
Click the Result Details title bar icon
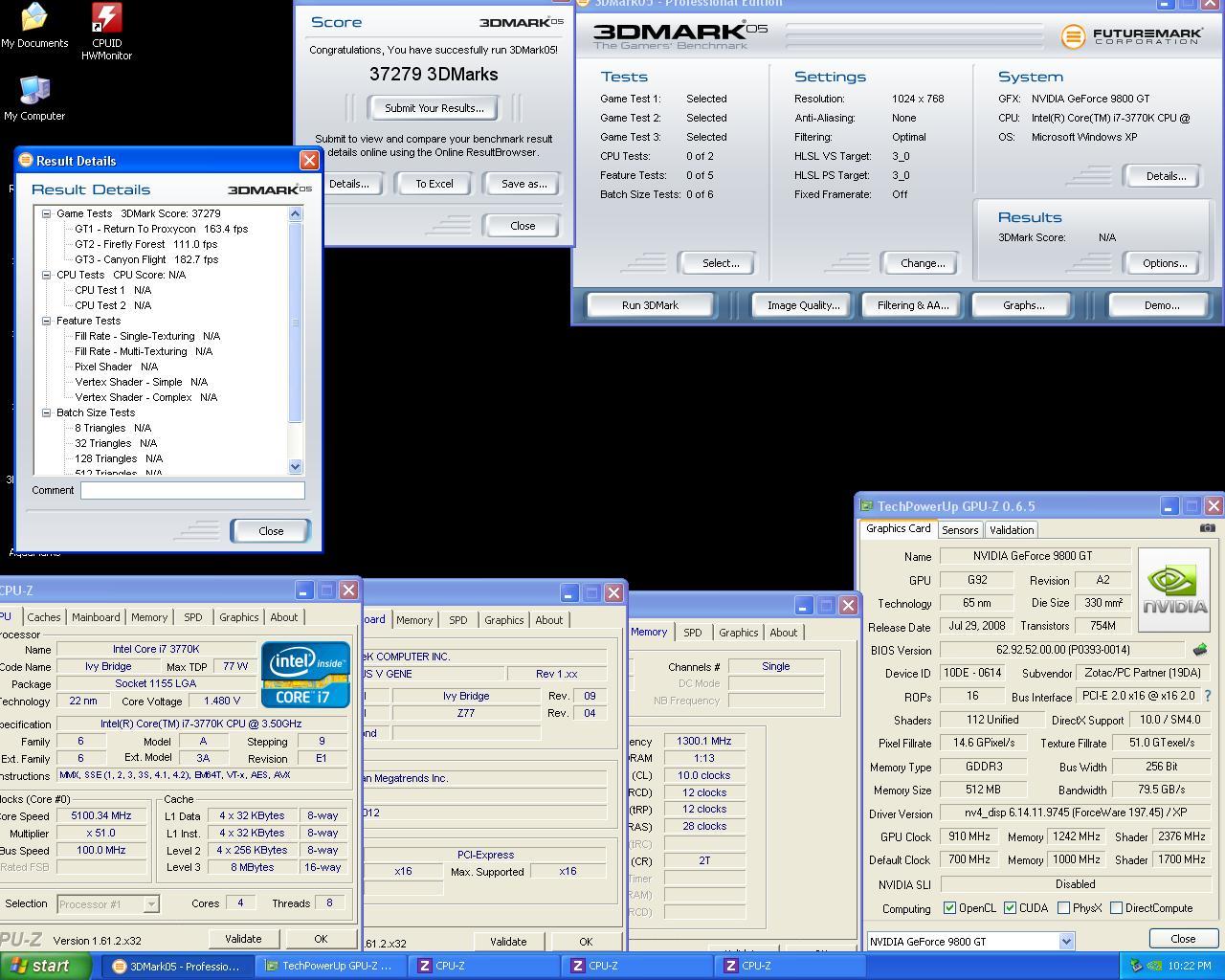tap(26, 161)
